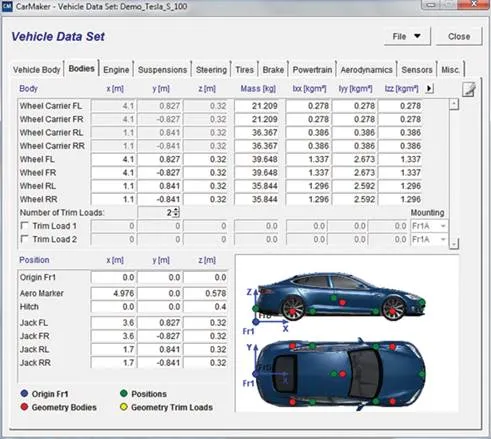Select the Powertrain tab
Screen dimensions: 491x439
pyautogui.click(x=312, y=70)
